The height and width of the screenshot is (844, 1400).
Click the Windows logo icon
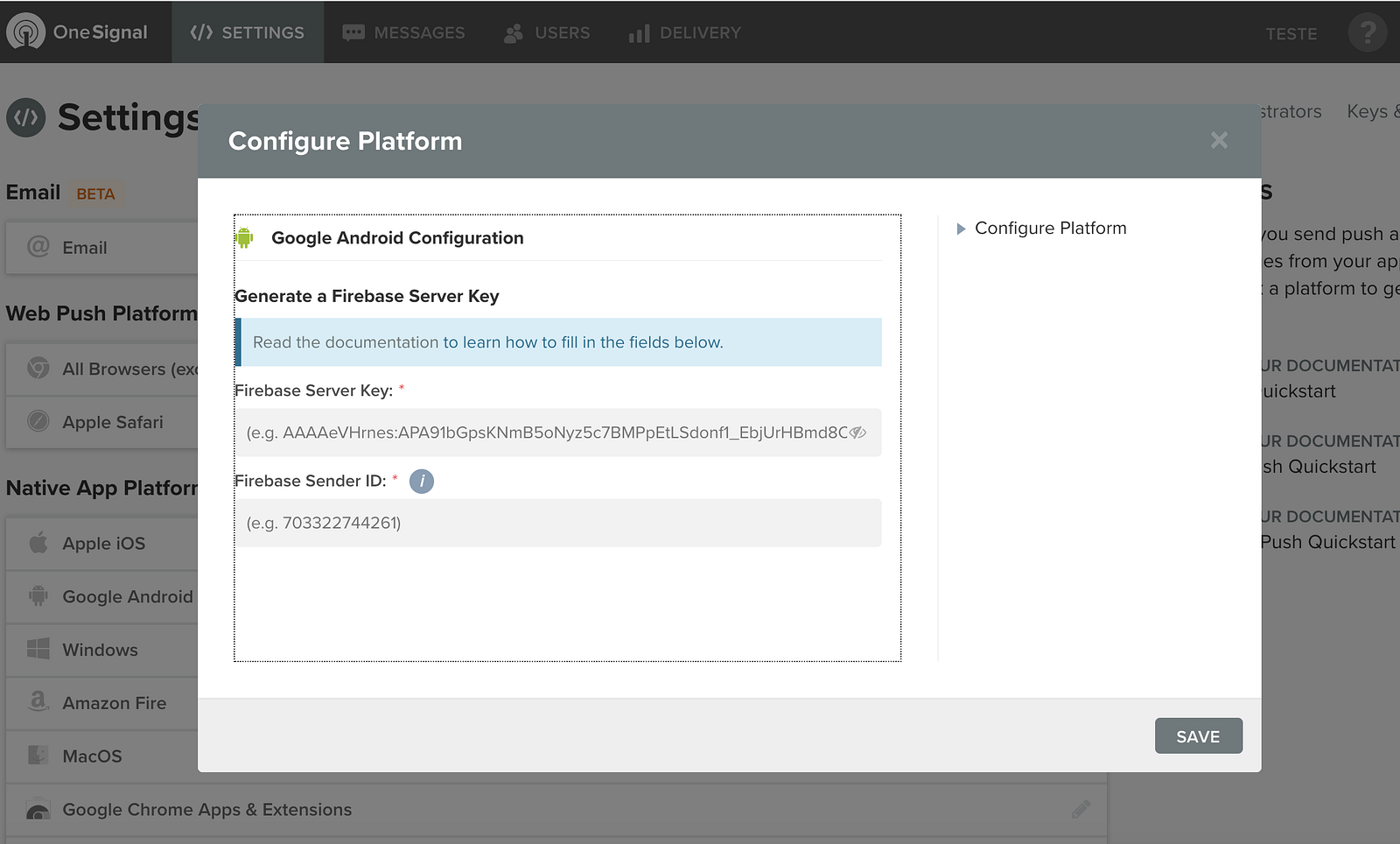click(38, 649)
